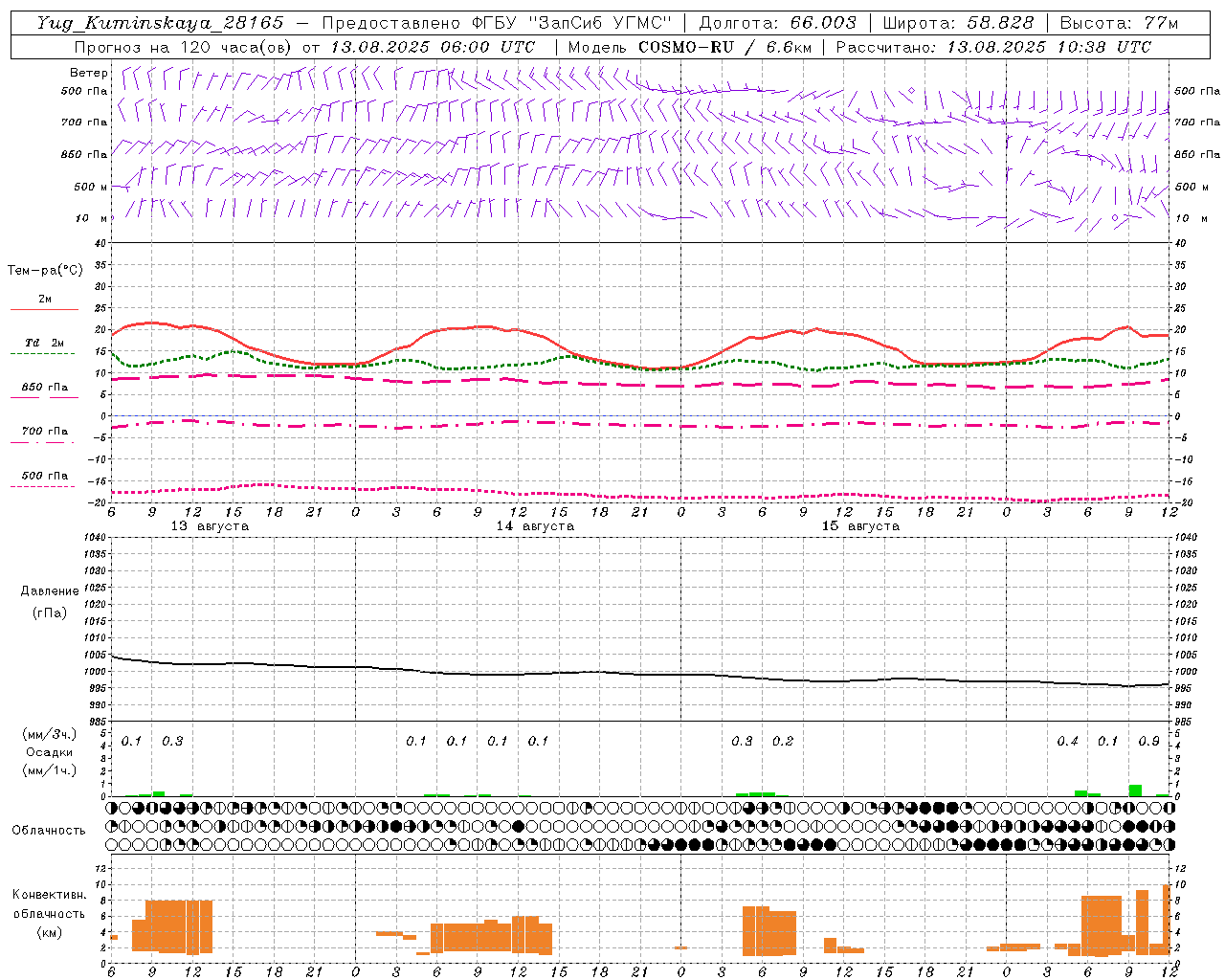Select the Высота: 77м label
The height and width of the screenshot is (980, 1225).
click(x=1119, y=23)
